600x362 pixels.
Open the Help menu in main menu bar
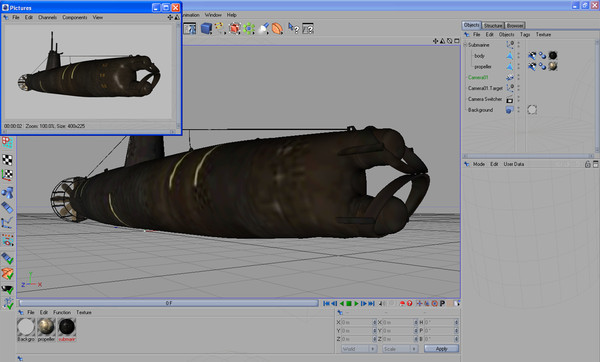point(232,15)
